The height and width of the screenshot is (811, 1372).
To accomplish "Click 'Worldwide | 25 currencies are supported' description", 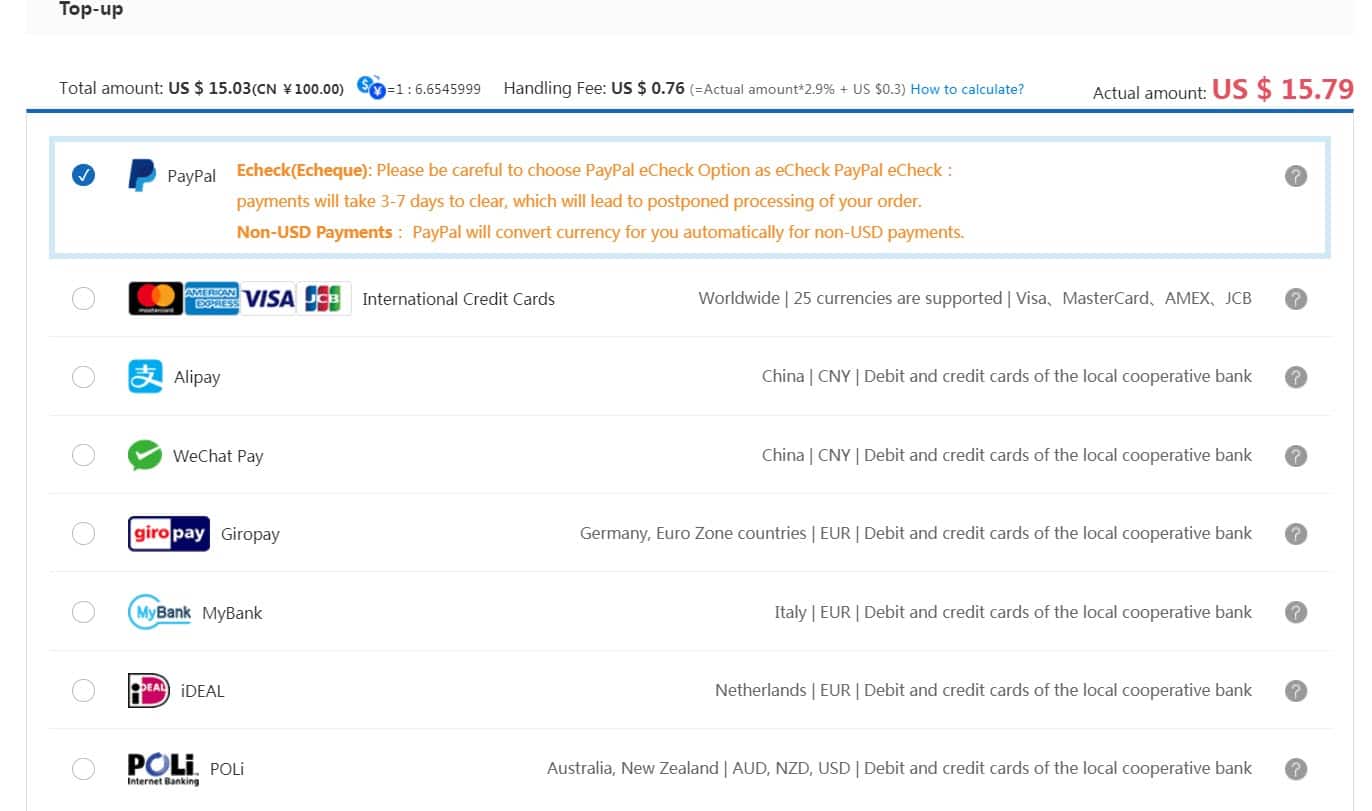I will coord(850,298).
